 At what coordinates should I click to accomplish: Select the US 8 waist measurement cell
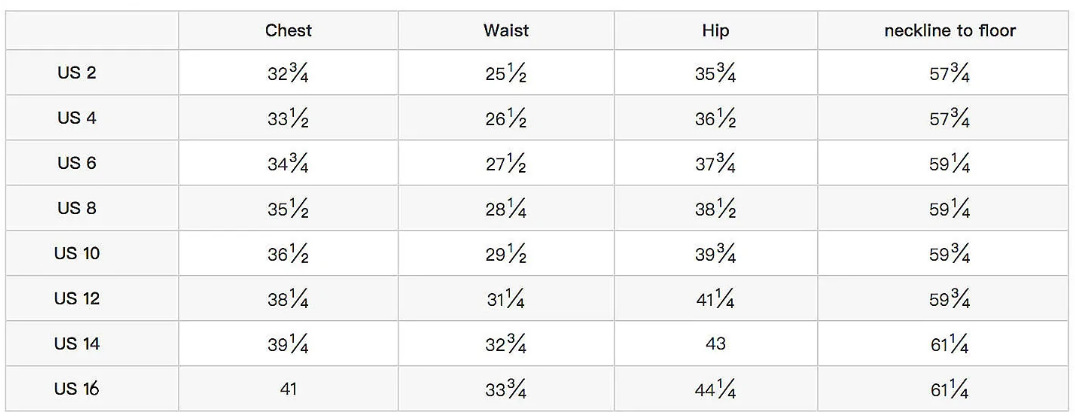506,208
